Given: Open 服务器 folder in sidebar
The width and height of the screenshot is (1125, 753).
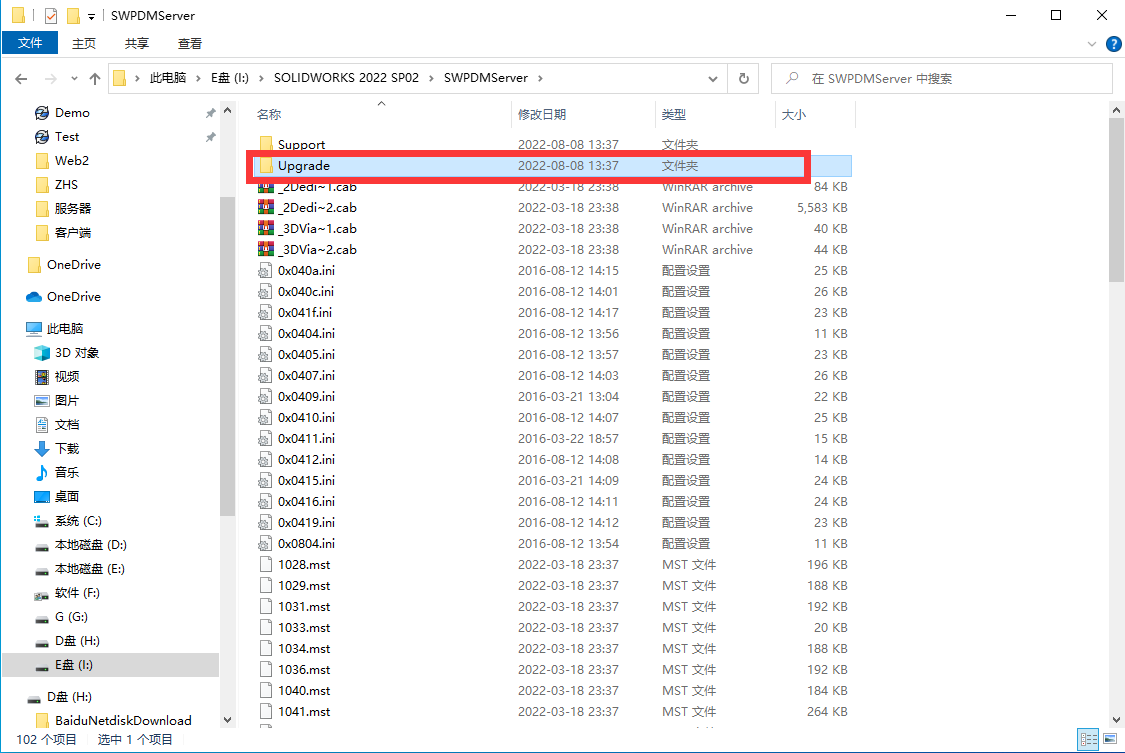Looking at the screenshot, I should (x=72, y=209).
